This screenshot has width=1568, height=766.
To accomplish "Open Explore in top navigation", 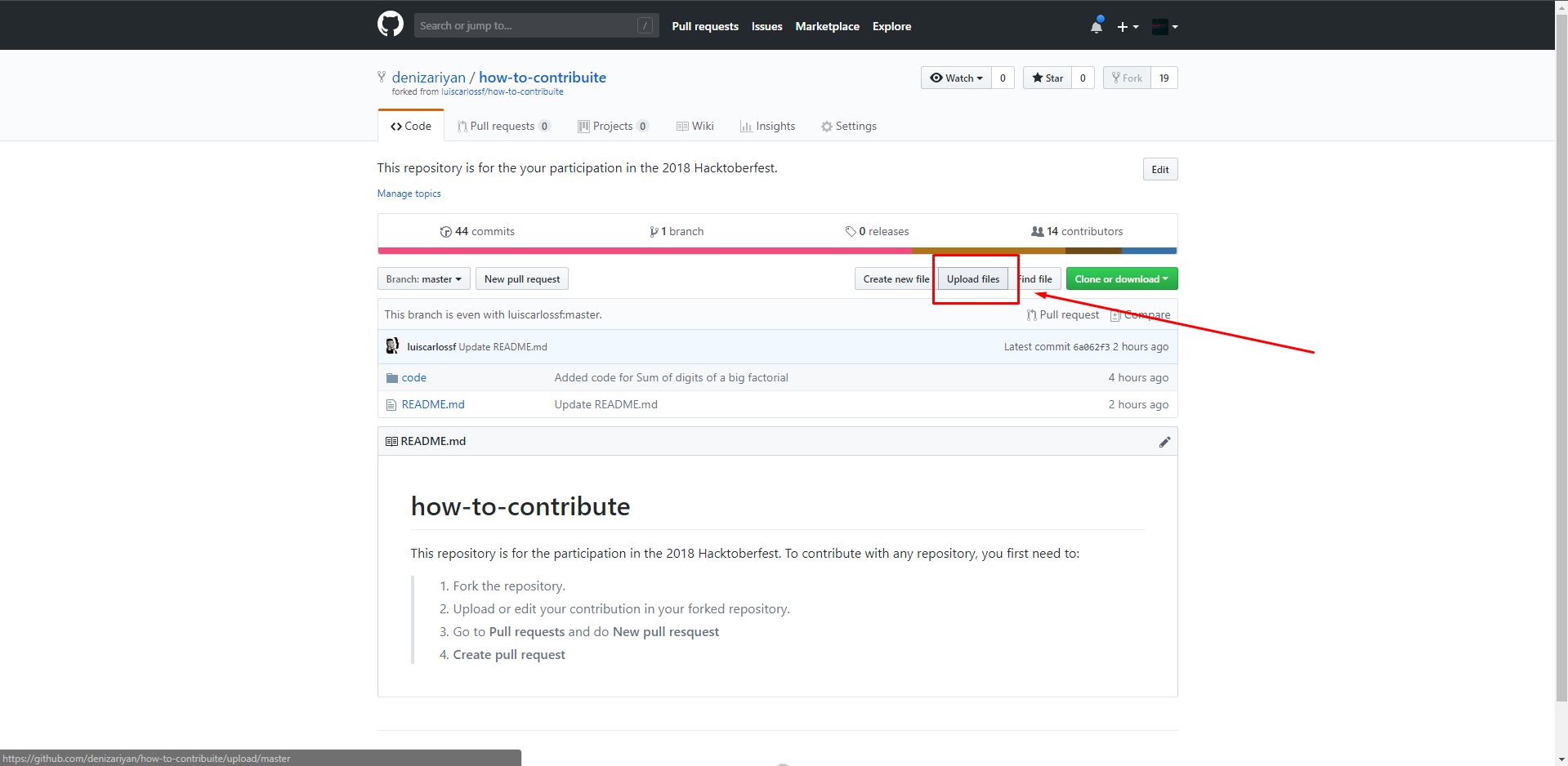I will tap(891, 26).
